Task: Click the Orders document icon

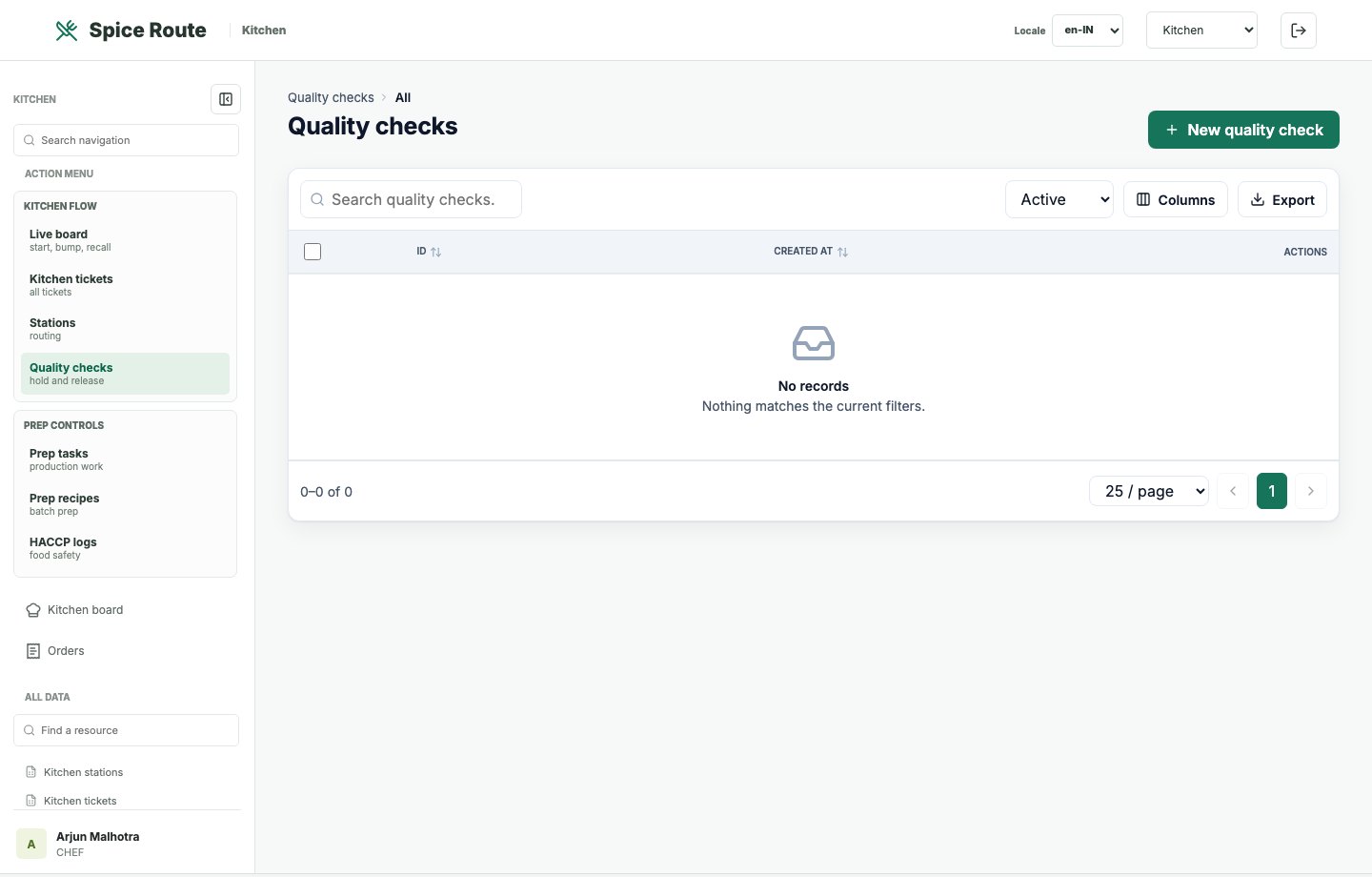Action: pyautogui.click(x=33, y=651)
